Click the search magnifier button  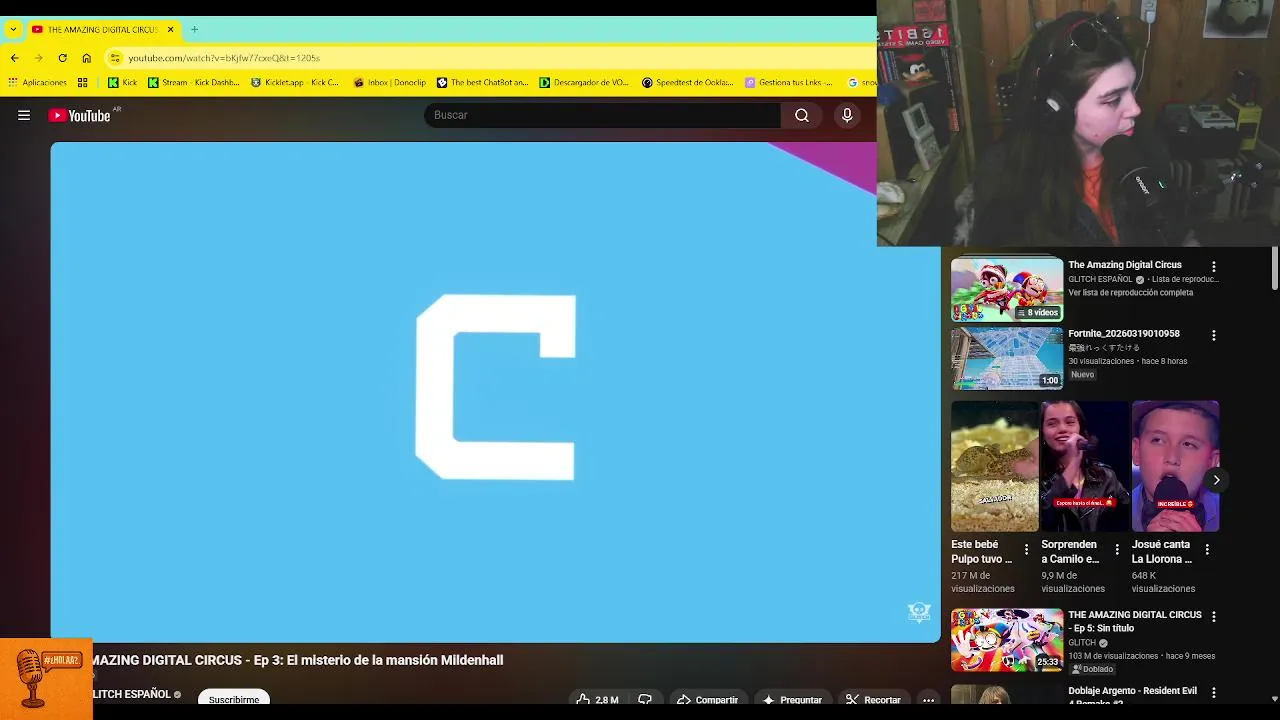pos(802,115)
